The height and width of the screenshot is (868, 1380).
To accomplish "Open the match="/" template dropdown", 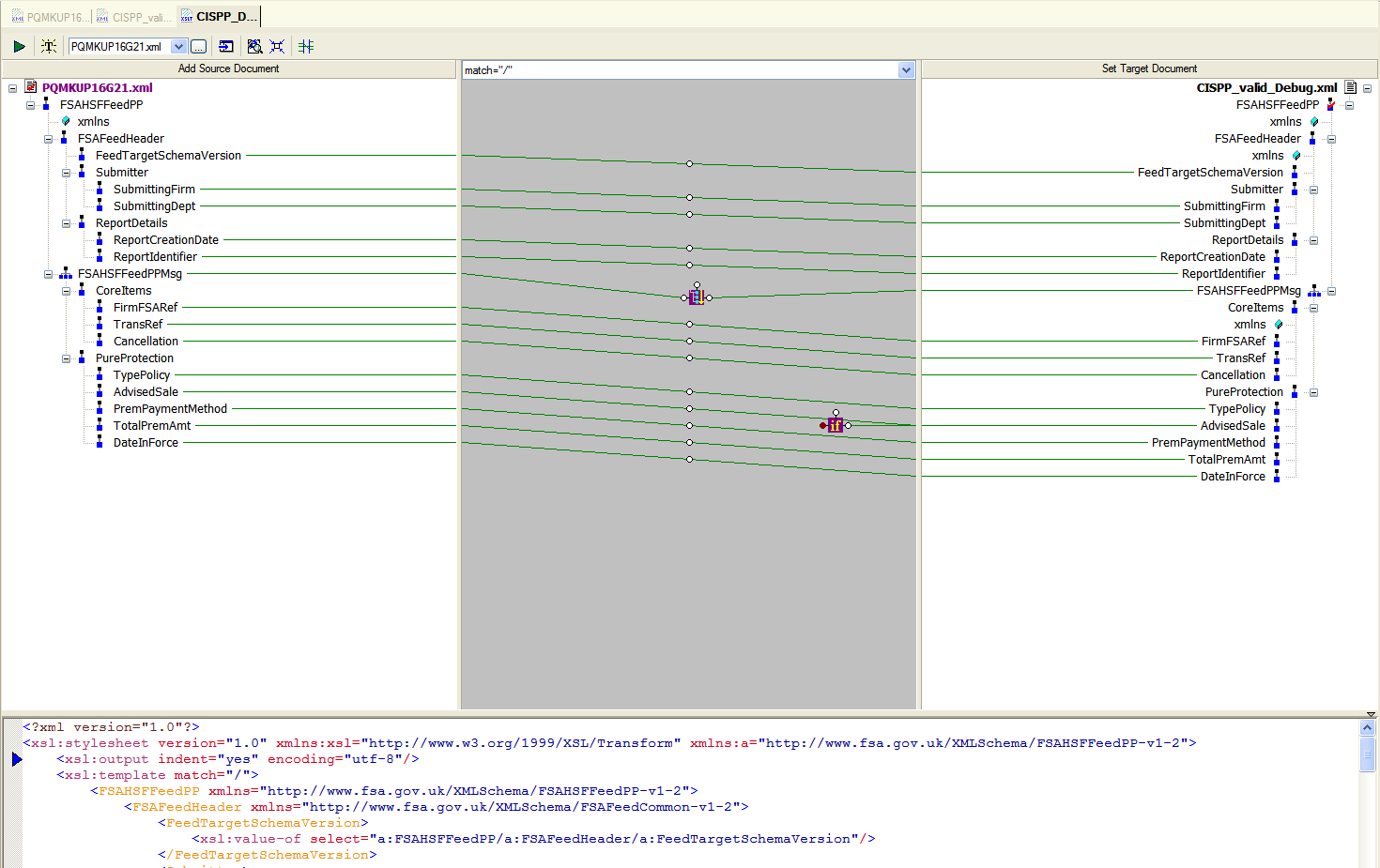I will click(905, 70).
